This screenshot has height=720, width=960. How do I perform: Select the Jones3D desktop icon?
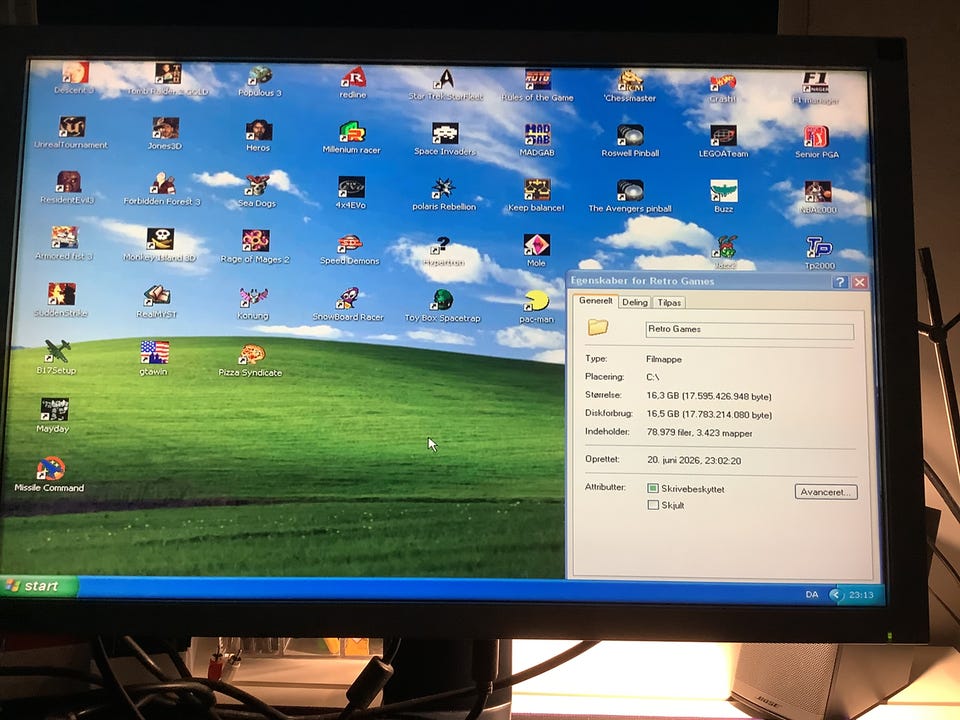coord(165,129)
